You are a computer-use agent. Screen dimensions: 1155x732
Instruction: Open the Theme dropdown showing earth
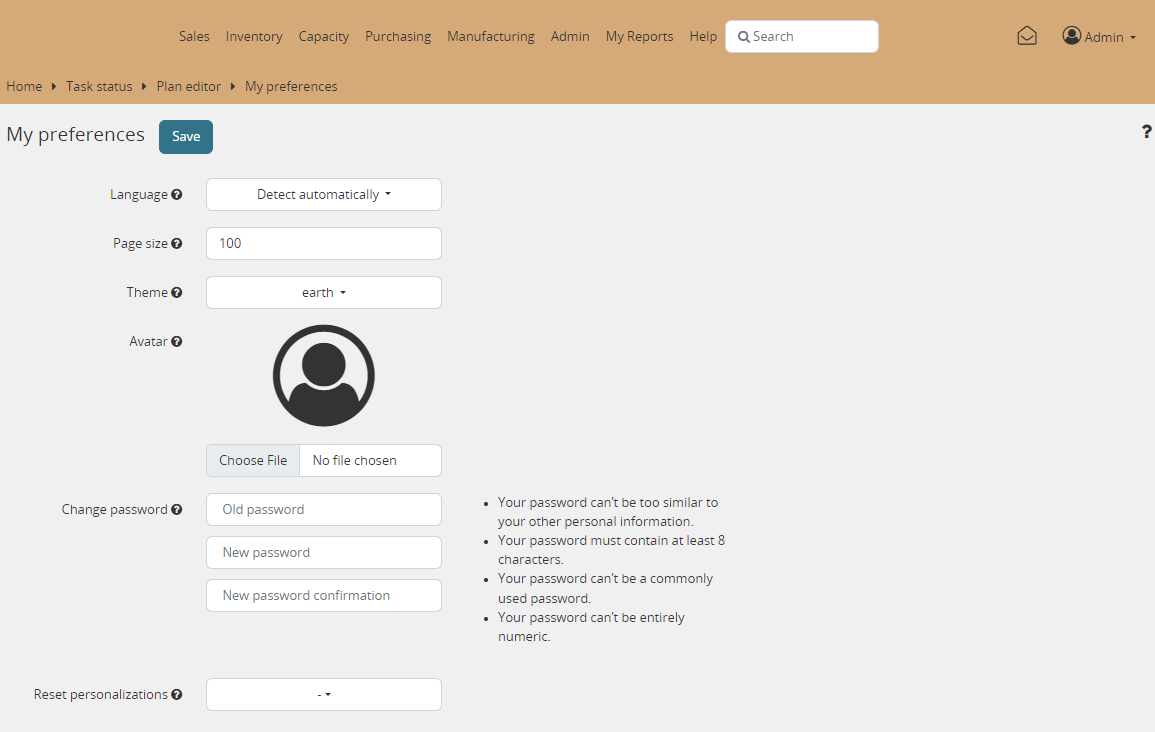tap(323, 293)
